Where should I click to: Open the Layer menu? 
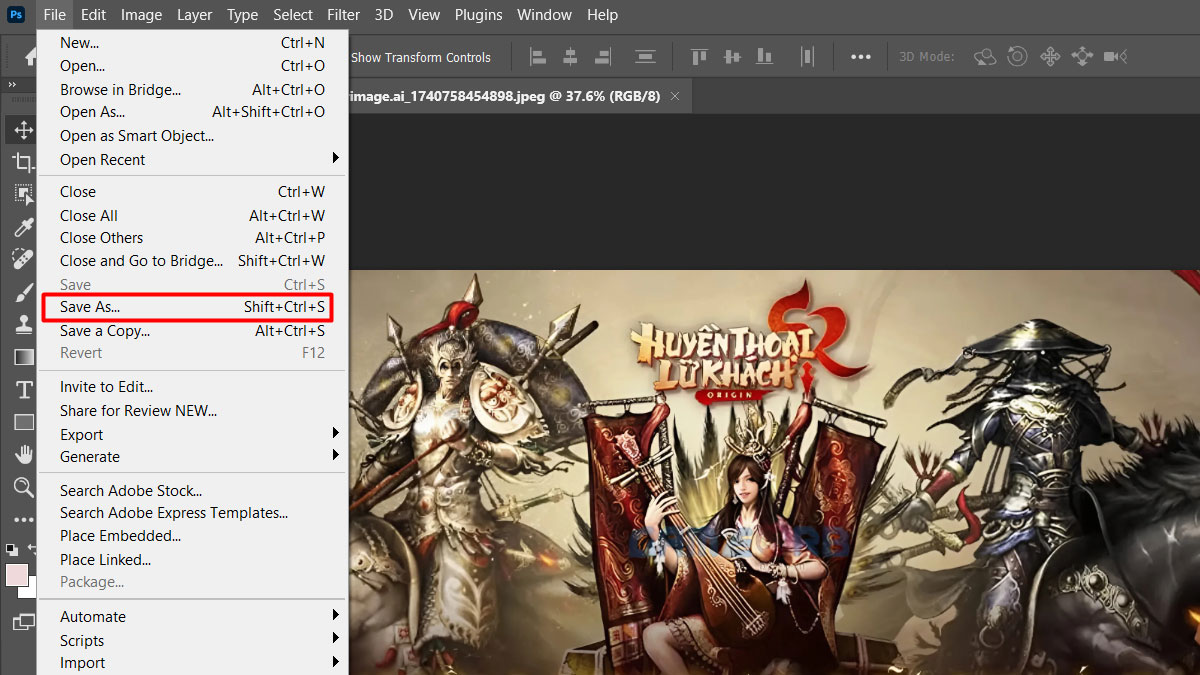(194, 15)
